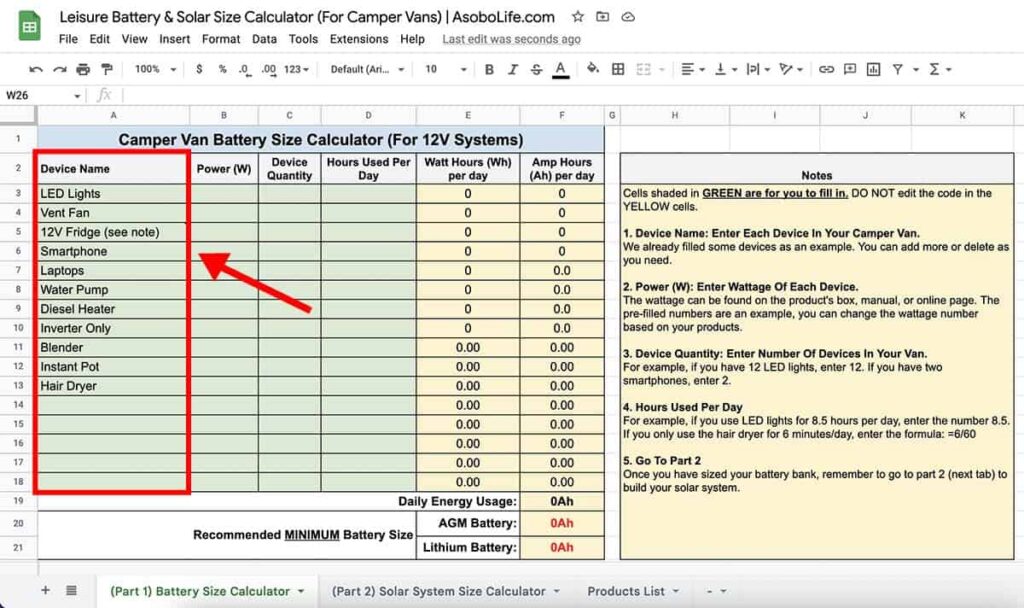Open the fill color picker
Image resolution: width=1024 pixels, height=608 pixels.
tap(593, 69)
